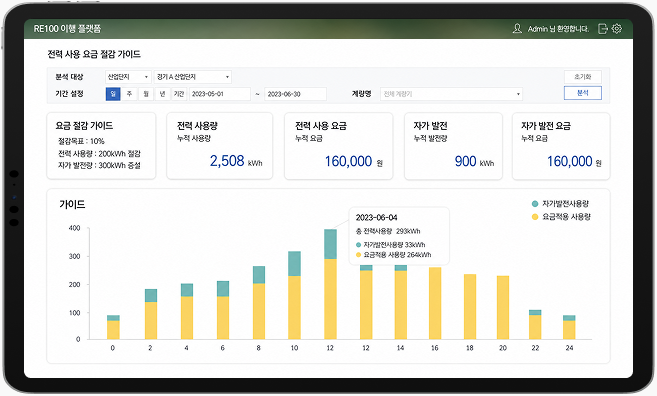The height and width of the screenshot is (396, 657).
Task: Click the RE100 이행 플랫폼 title
Action: pyautogui.click(x=67, y=28)
